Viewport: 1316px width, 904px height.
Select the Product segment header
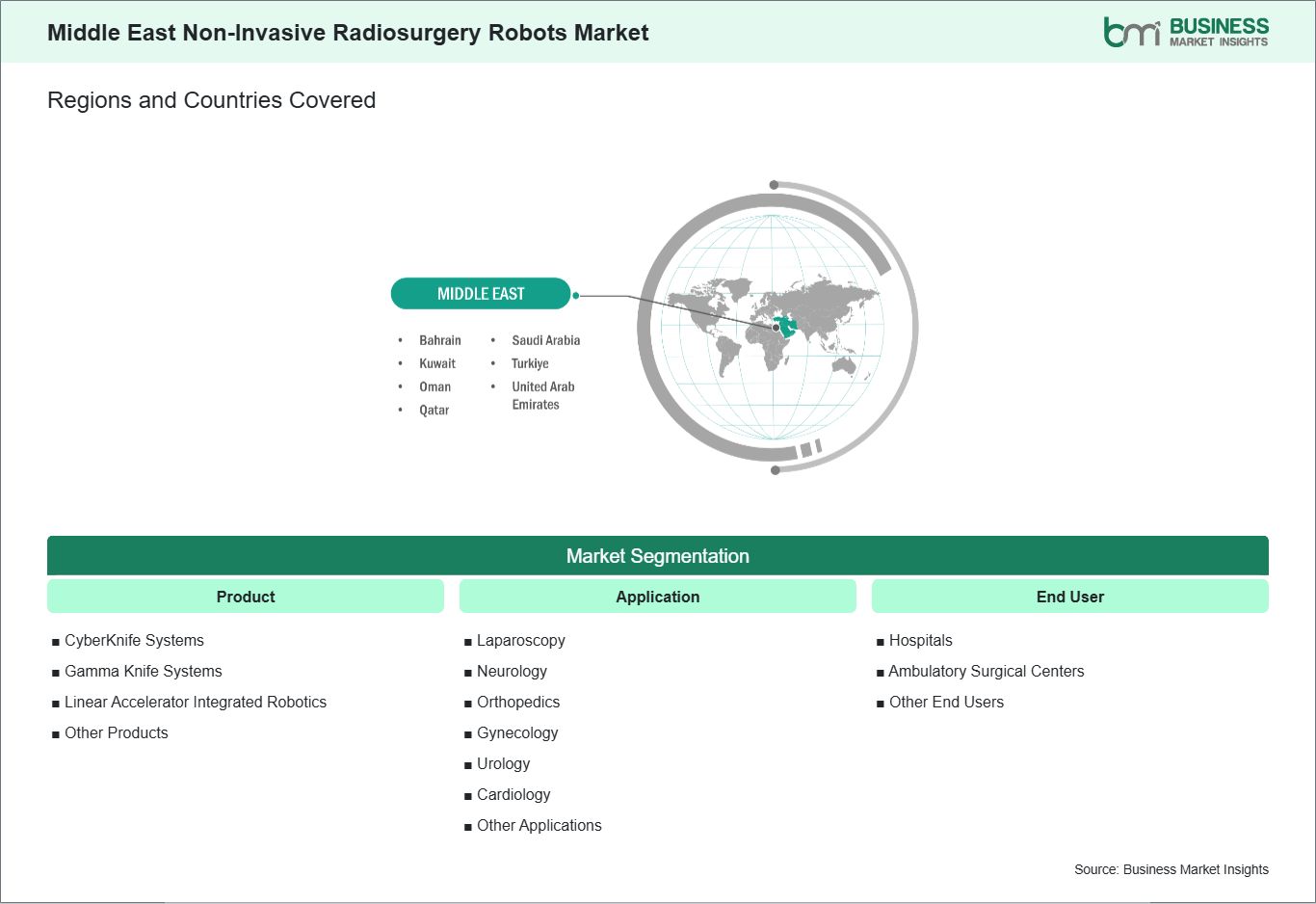point(246,597)
